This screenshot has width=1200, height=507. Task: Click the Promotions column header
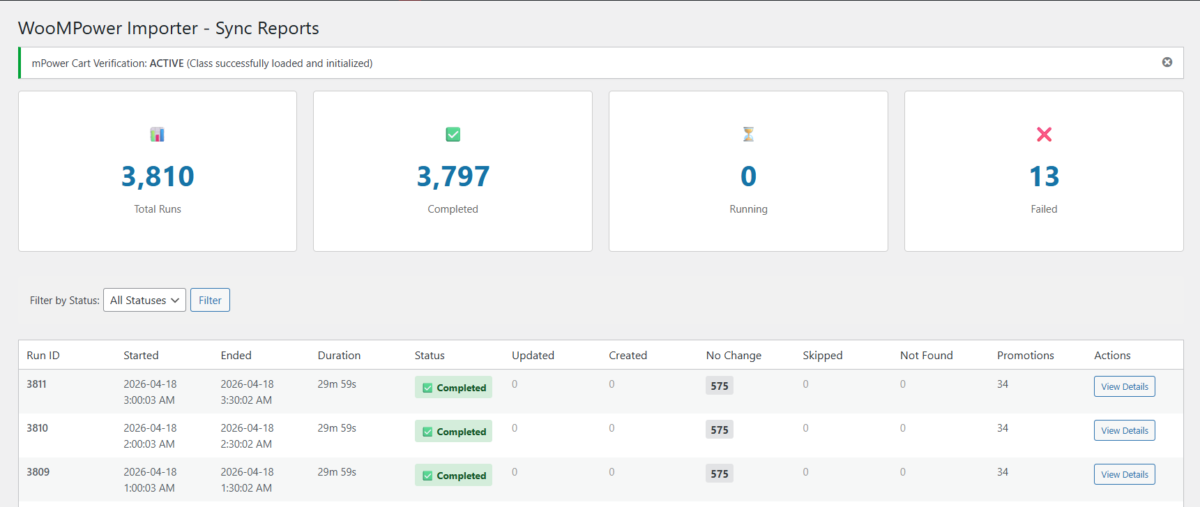(1026, 355)
